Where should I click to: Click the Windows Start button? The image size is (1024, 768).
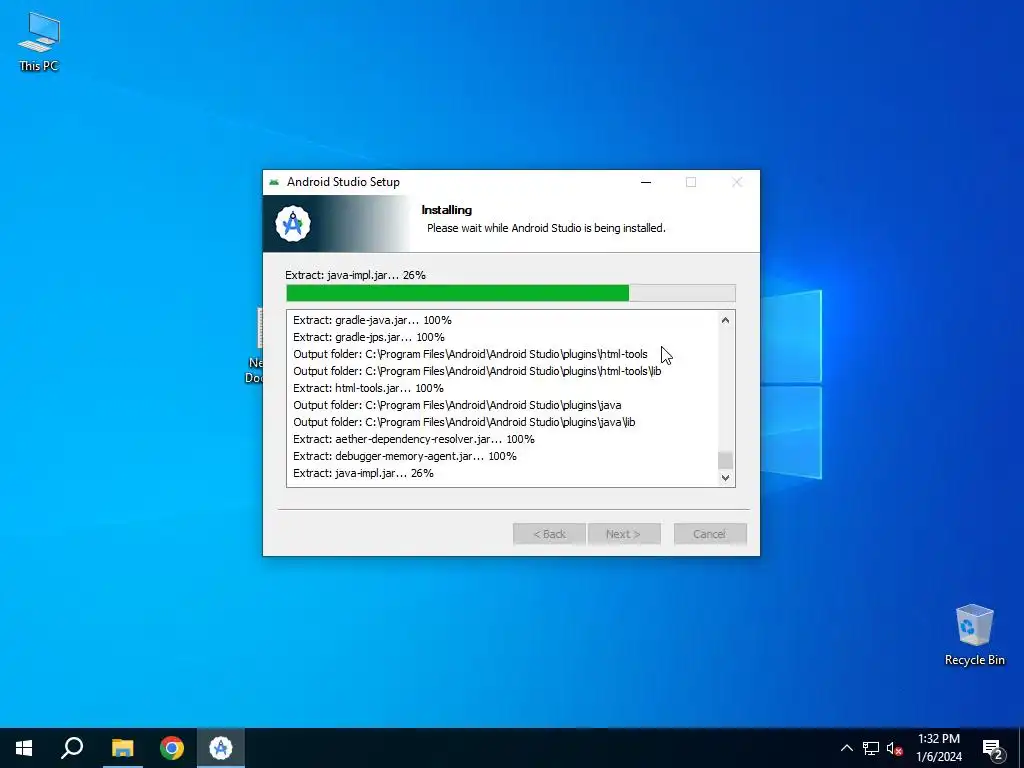(x=24, y=748)
